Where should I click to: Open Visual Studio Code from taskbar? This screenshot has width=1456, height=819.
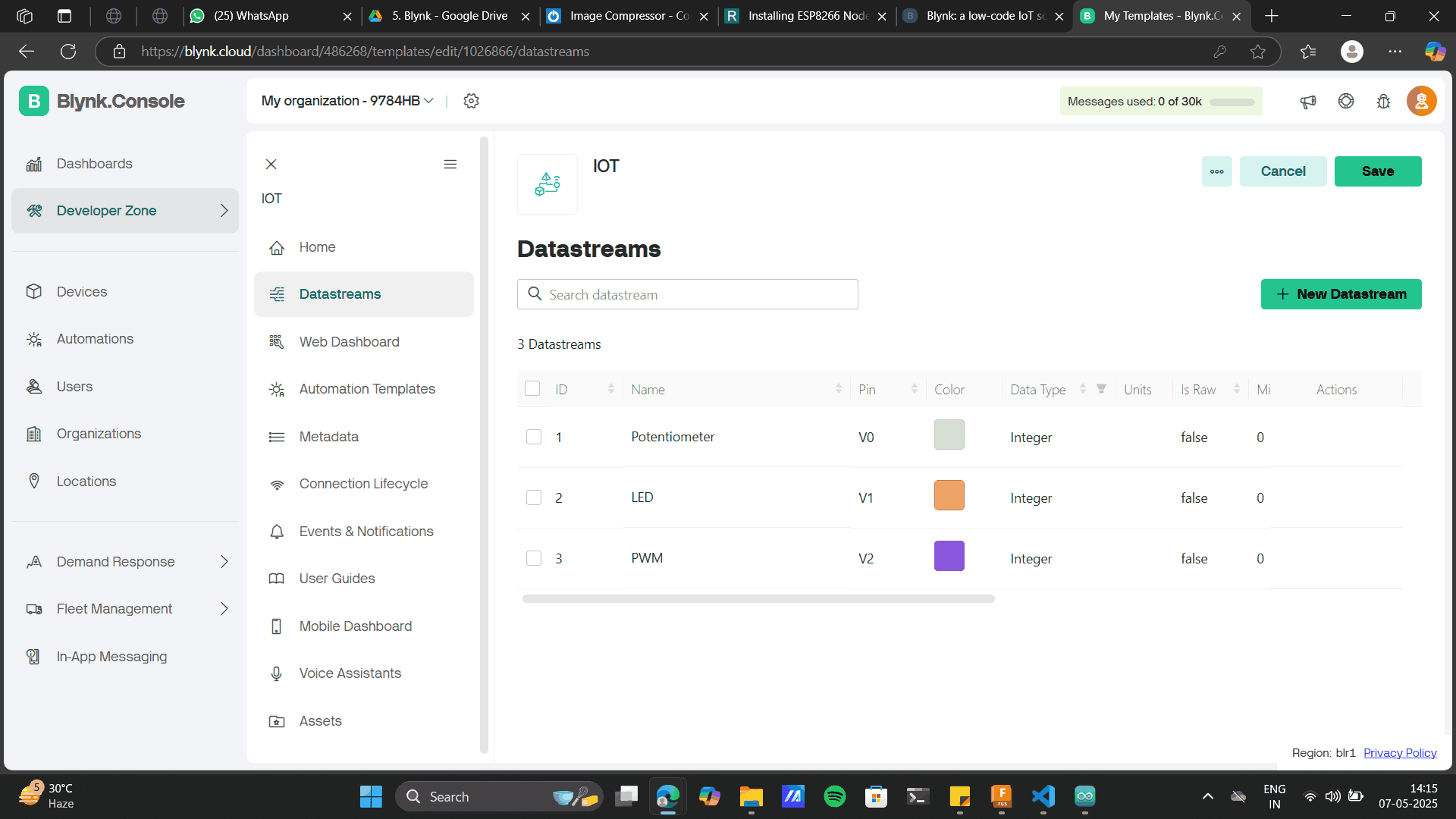[x=1043, y=796]
